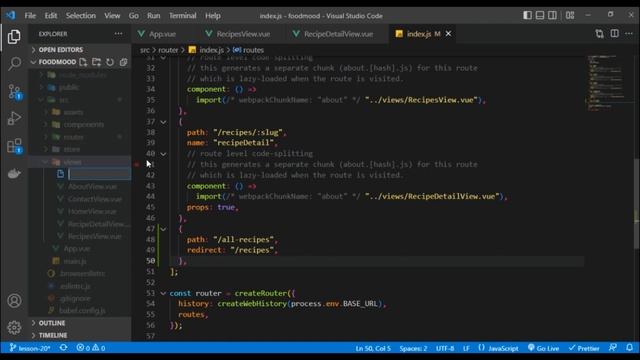
Task: Toggle secondary side bar layout icon
Action: pos(552,16)
